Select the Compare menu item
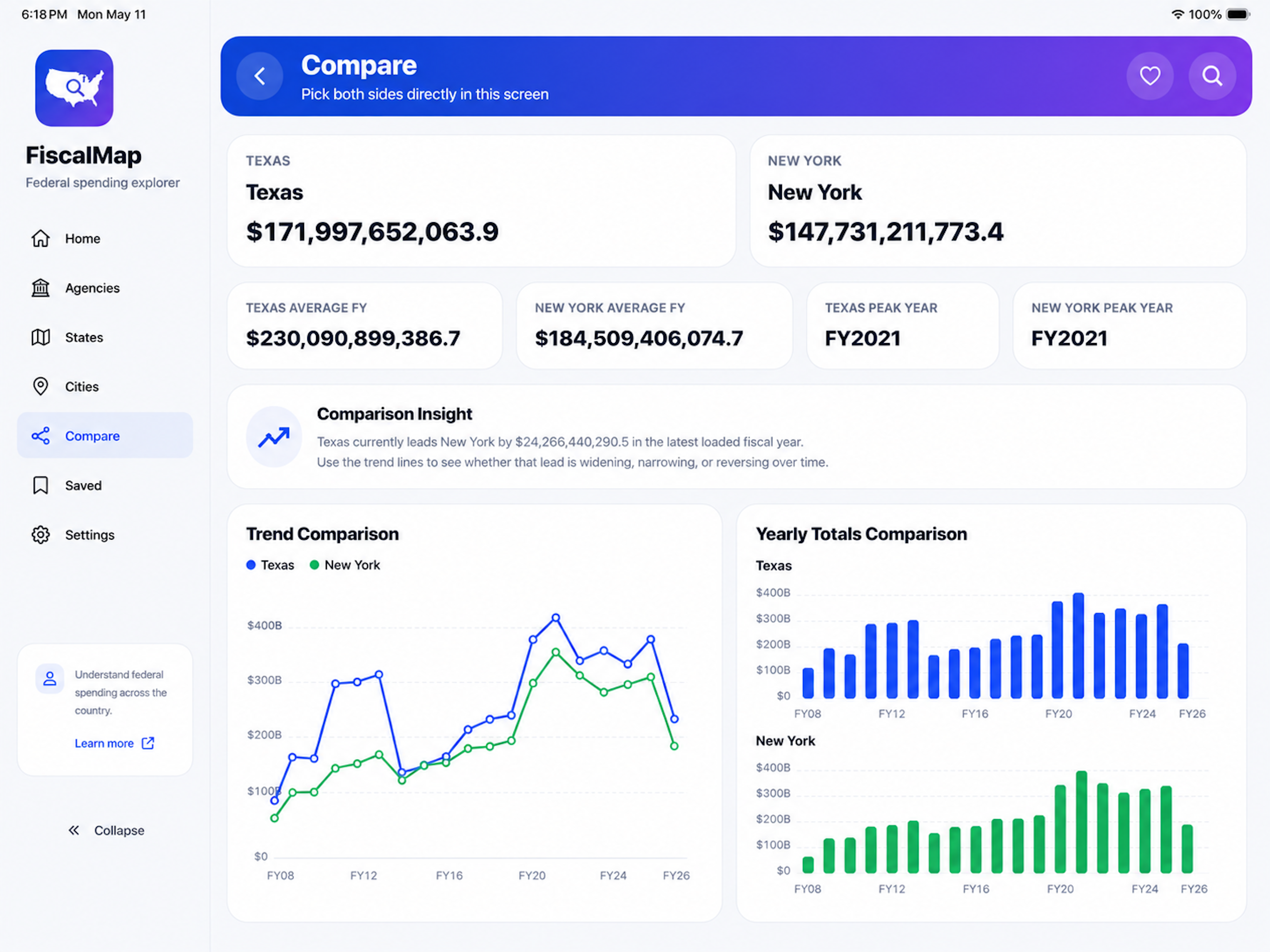This screenshot has height=952, width=1270. 105,435
